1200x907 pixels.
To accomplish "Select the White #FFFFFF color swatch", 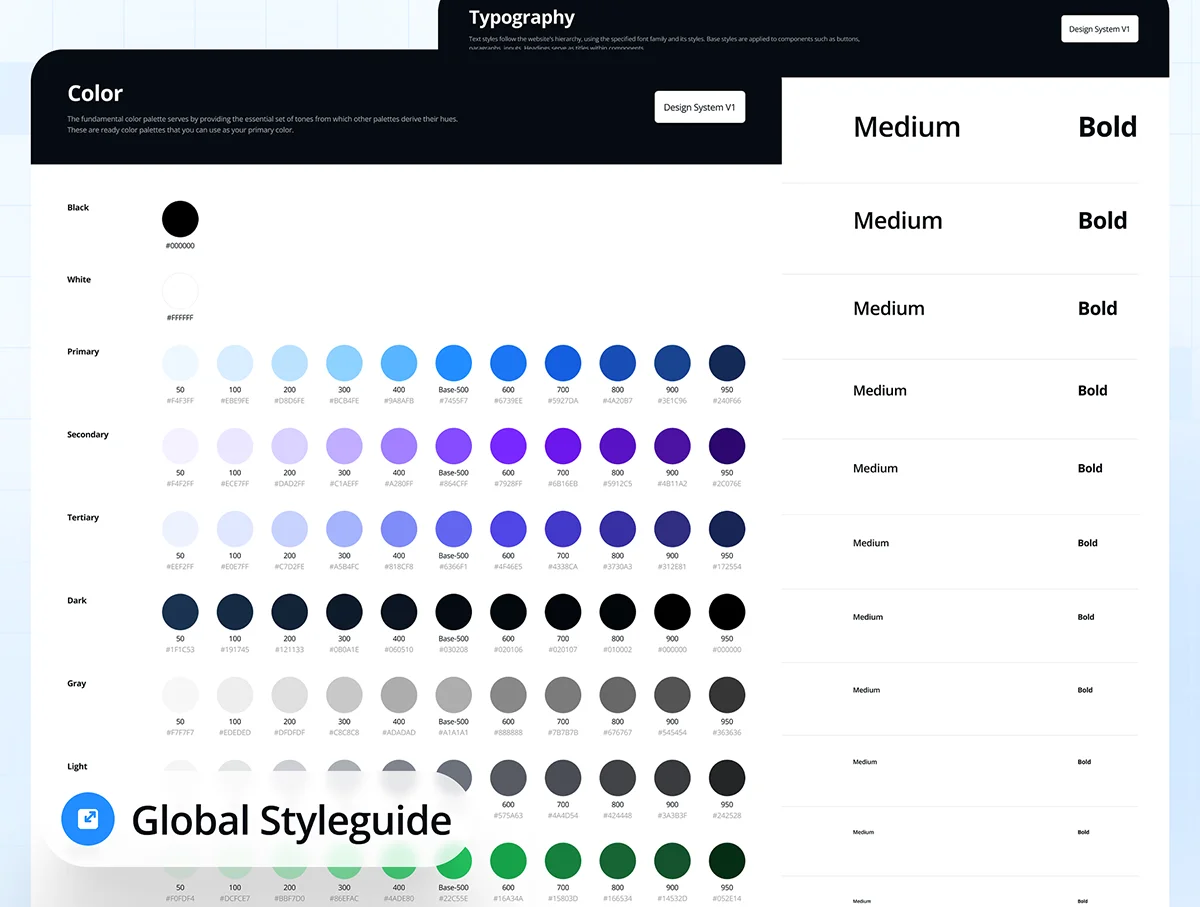I will pyautogui.click(x=180, y=291).
